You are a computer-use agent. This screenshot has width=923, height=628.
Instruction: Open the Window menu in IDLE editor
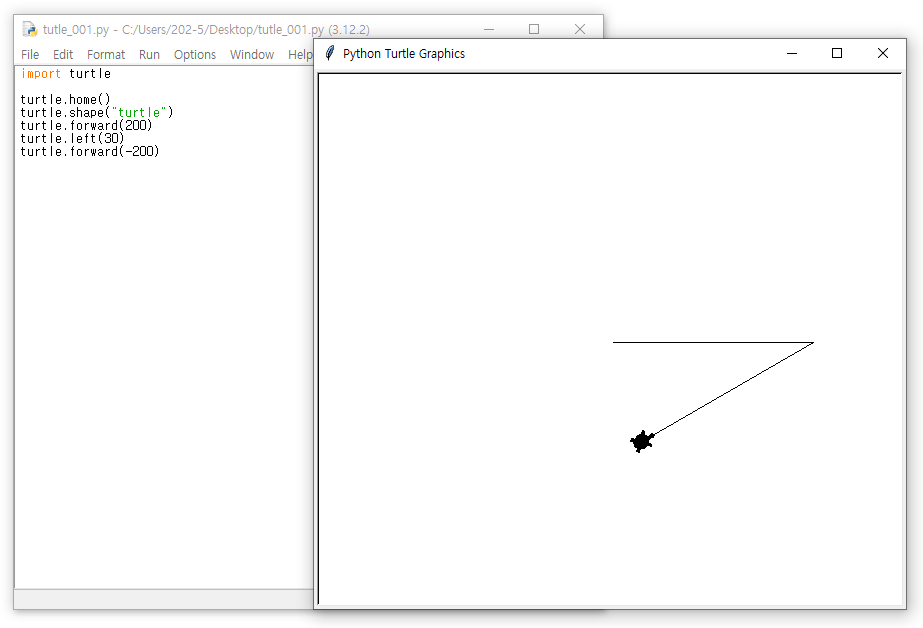tap(252, 55)
